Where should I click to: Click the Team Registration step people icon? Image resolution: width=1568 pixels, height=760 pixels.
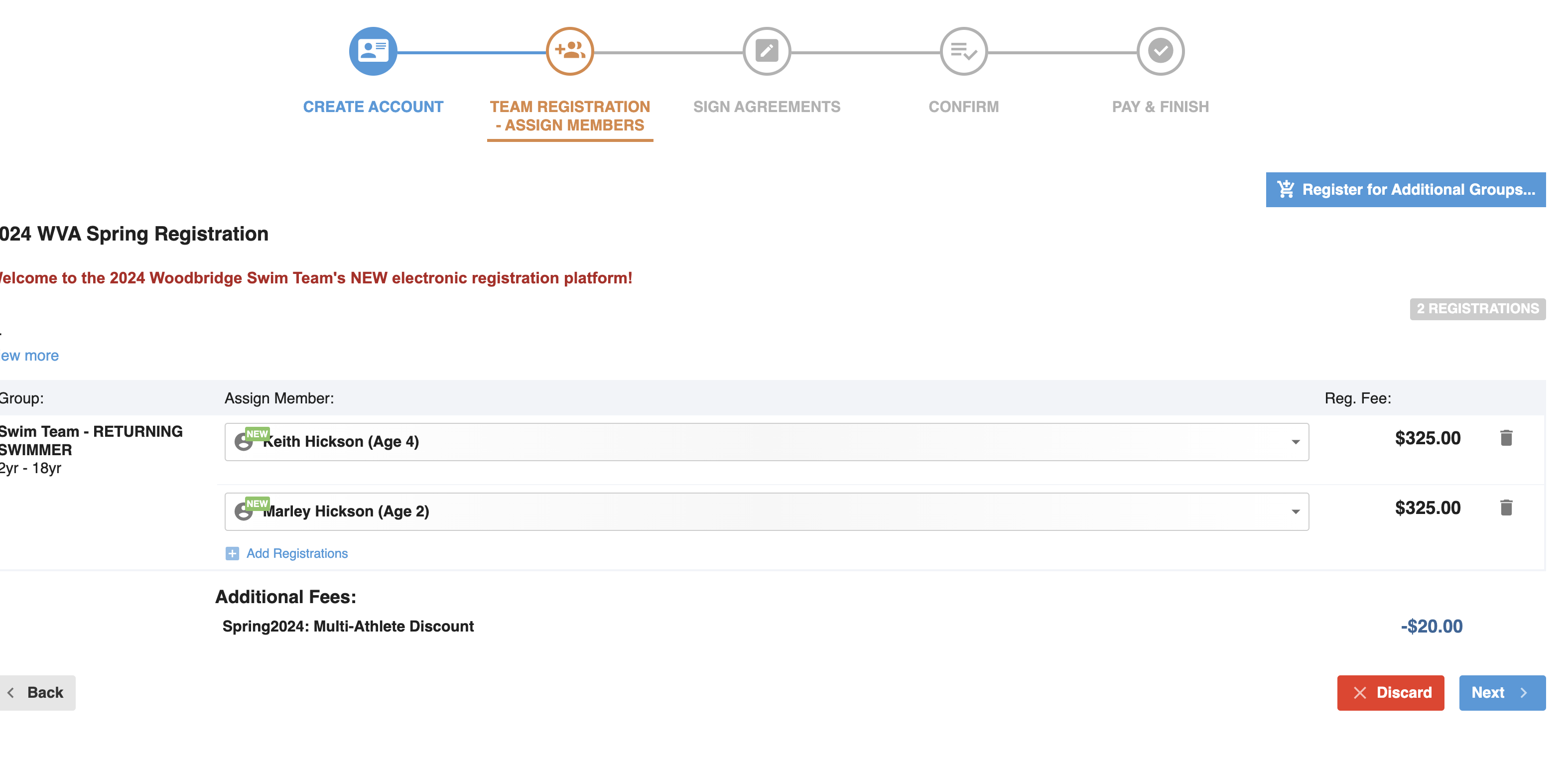pos(569,51)
